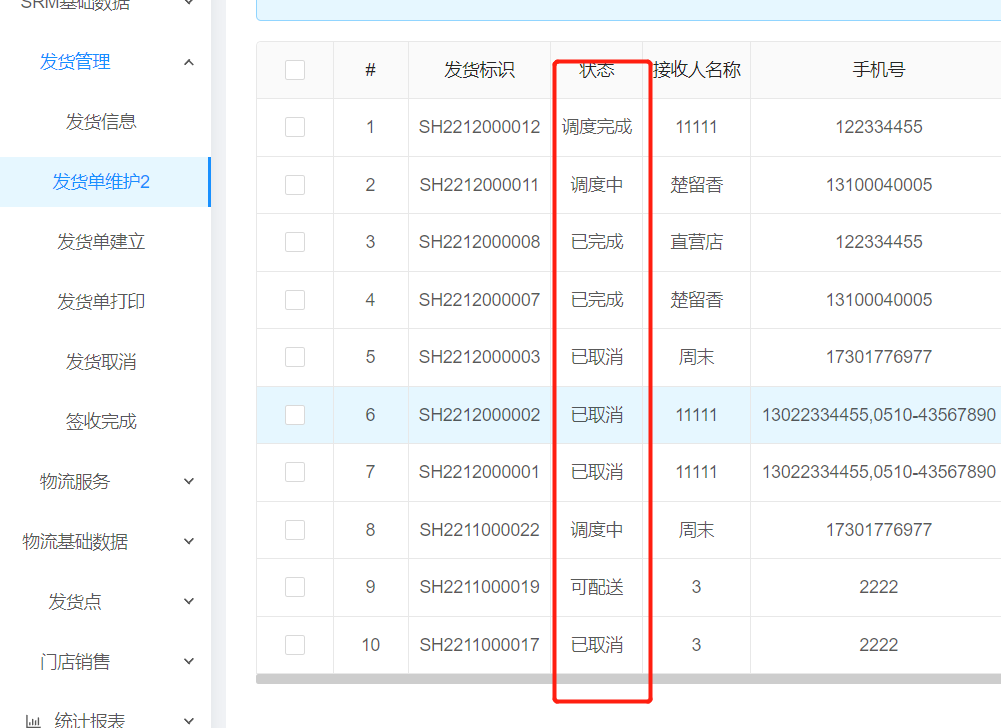
Task: Mark the checkbox for SH2211000019
Action: (x=295, y=587)
